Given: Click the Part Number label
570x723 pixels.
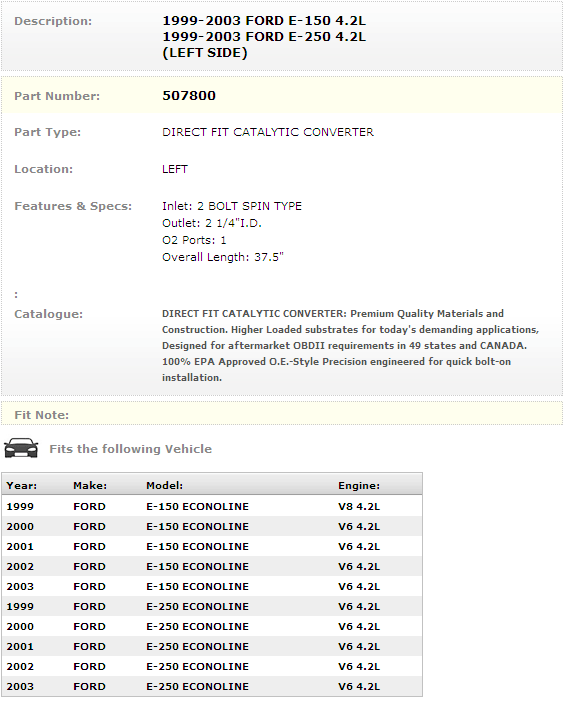Looking at the screenshot, I should pos(57,96).
